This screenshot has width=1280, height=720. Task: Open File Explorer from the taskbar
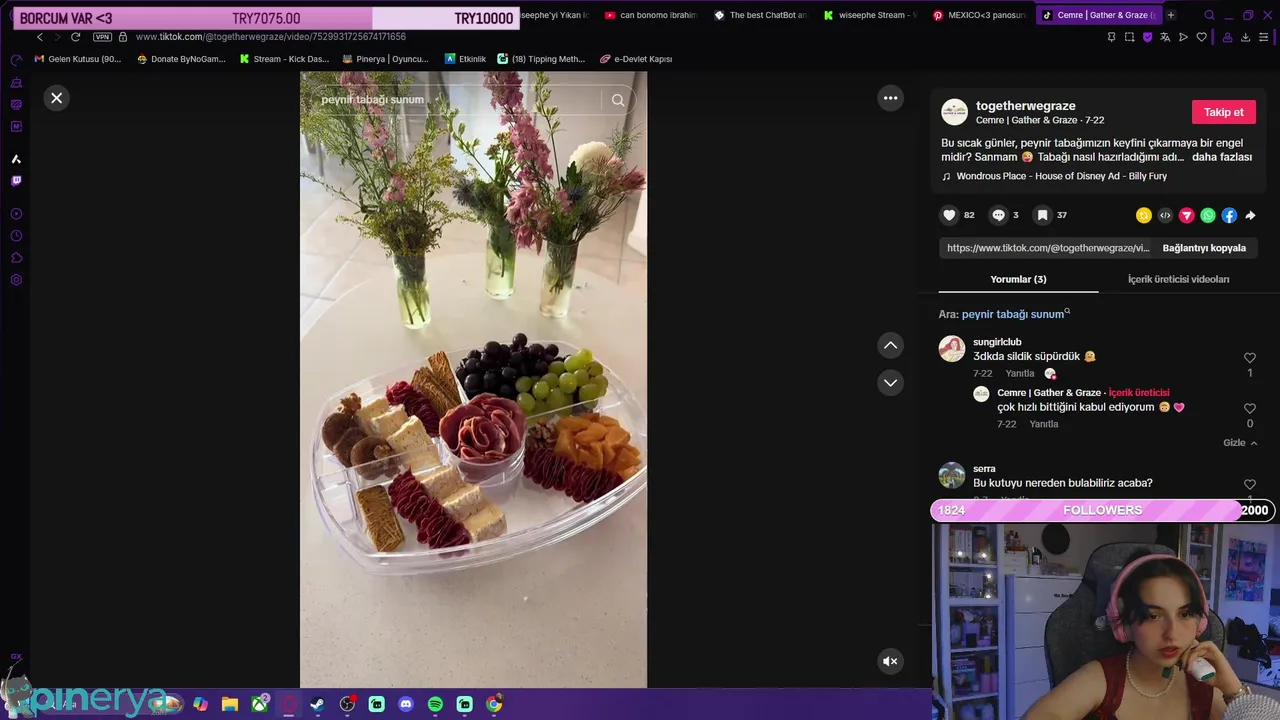[x=229, y=704]
